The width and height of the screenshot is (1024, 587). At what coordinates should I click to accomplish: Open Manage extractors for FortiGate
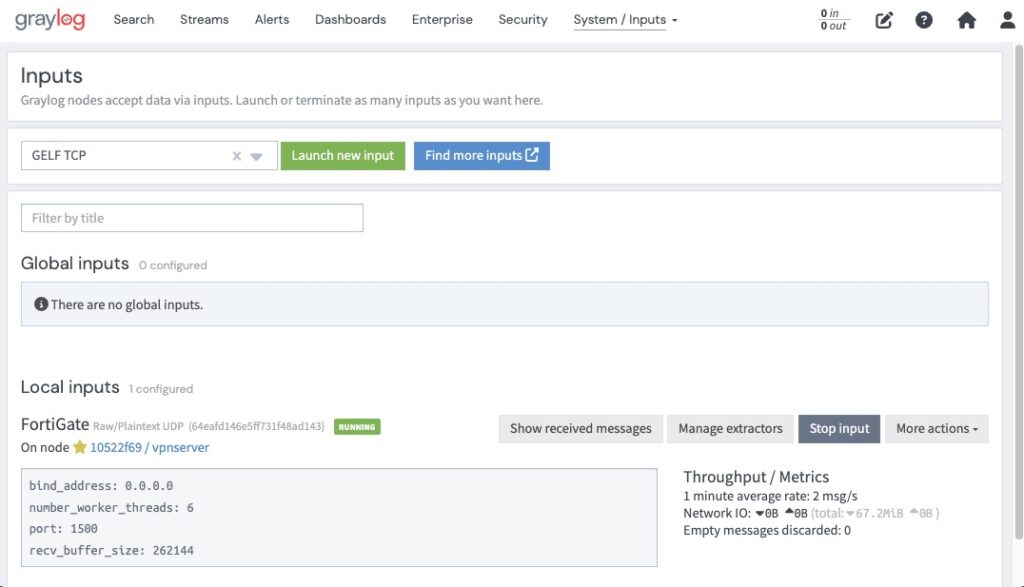point(730,428)
